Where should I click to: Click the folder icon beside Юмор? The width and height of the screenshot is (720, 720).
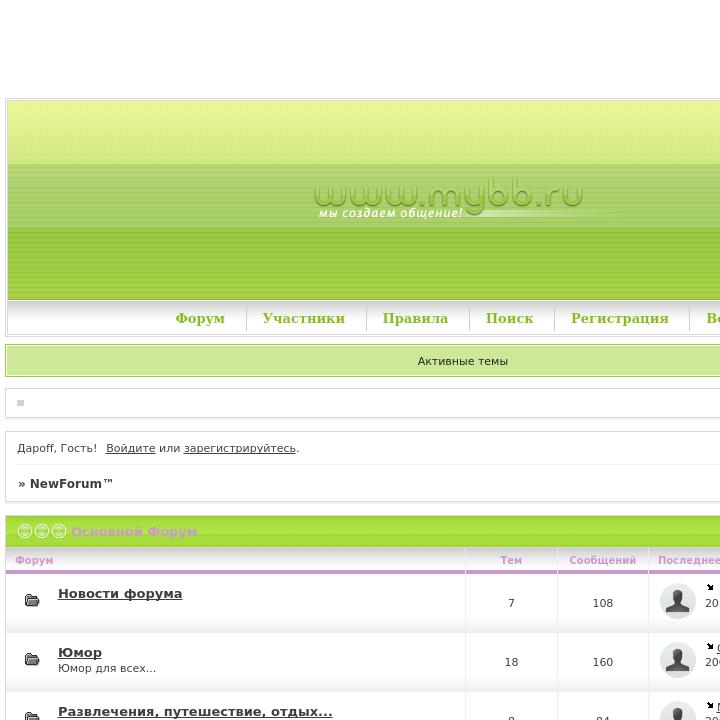[x=32, y=659]
